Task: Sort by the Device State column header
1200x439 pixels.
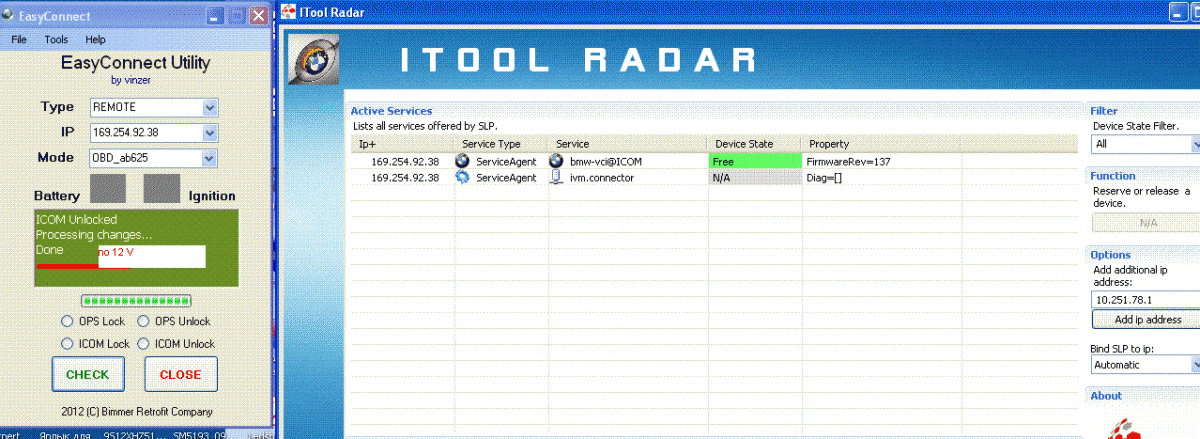Action: (755, 144)
